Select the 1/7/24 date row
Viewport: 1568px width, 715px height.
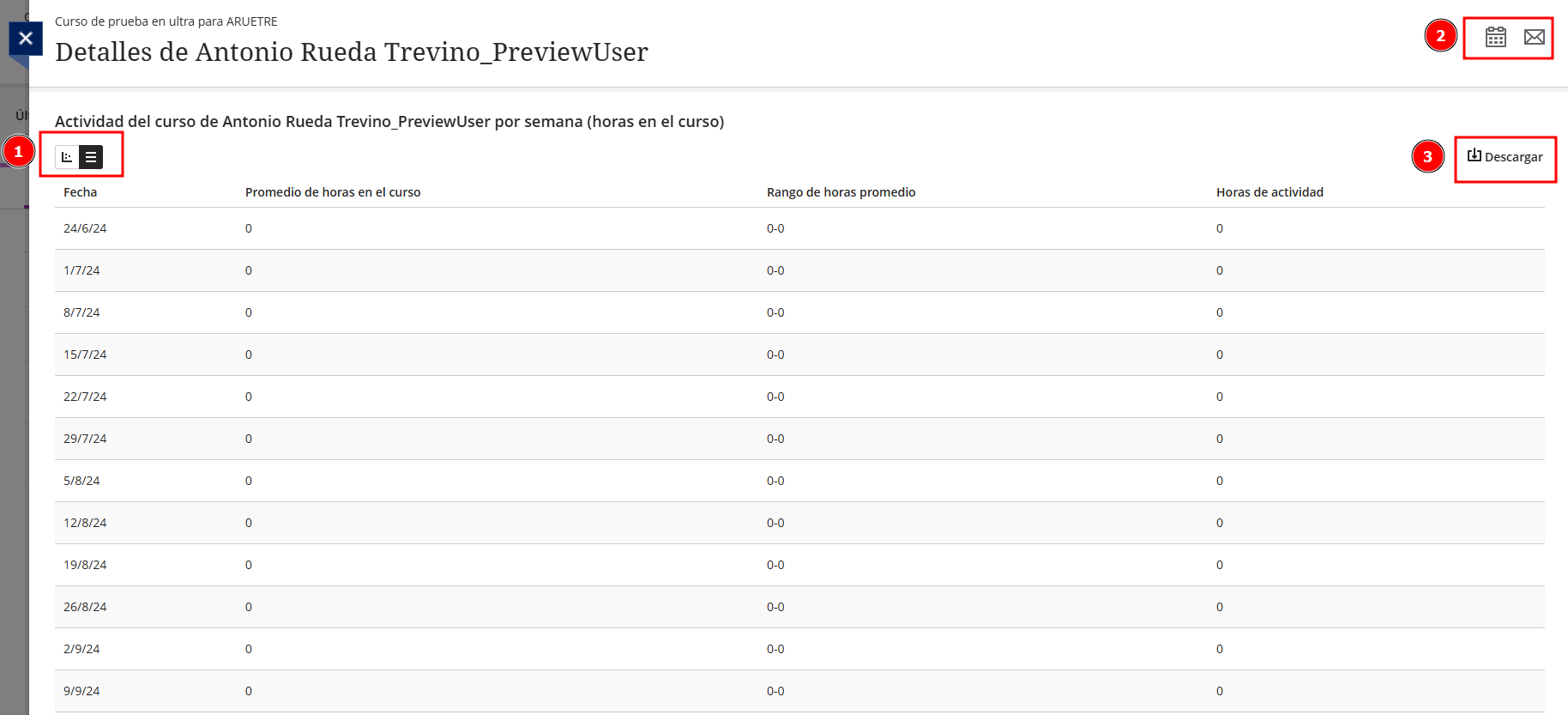click(81, 270)
